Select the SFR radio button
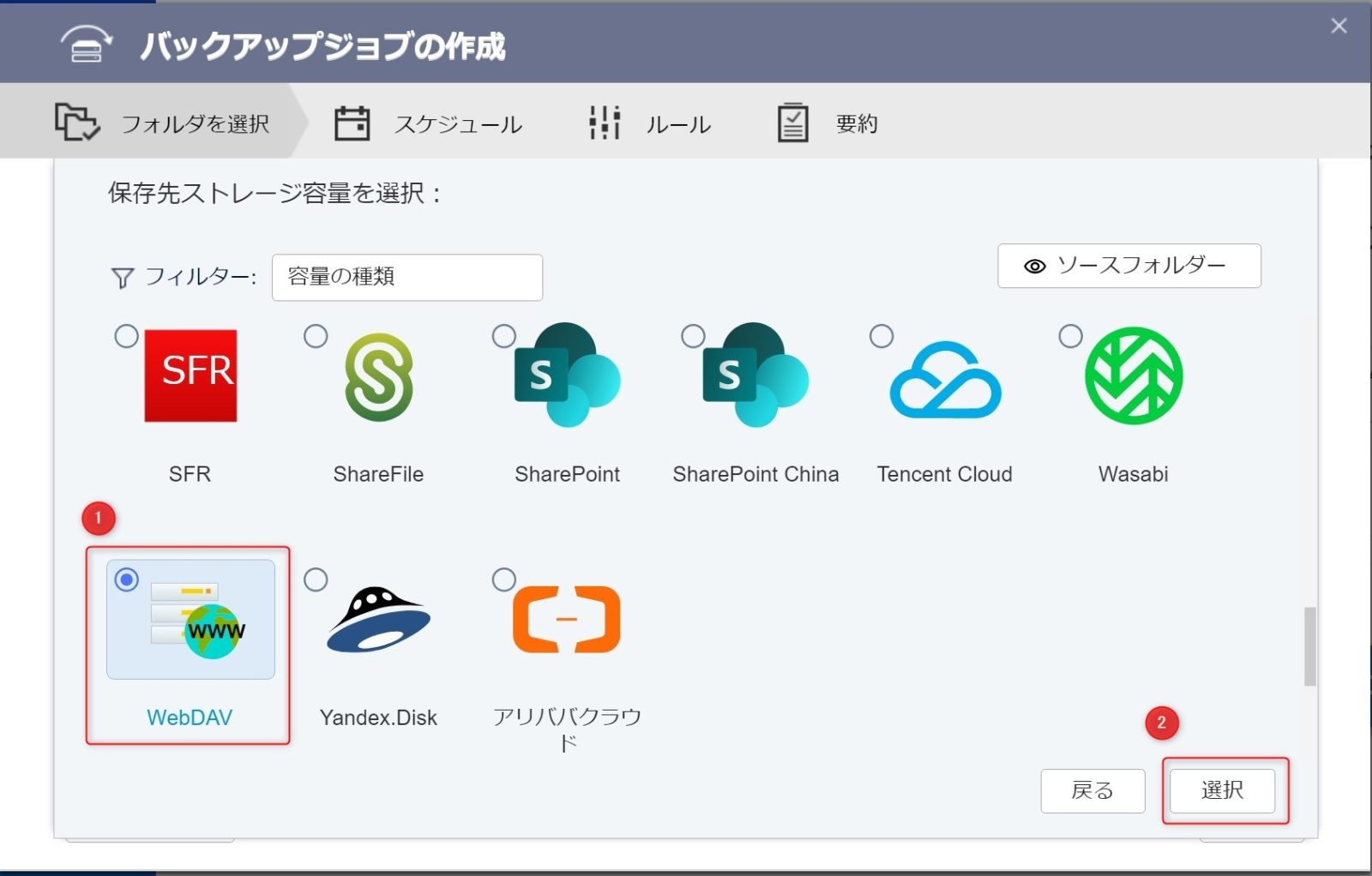This screenshot has width=1372, height=876. (x=127, y=336)
